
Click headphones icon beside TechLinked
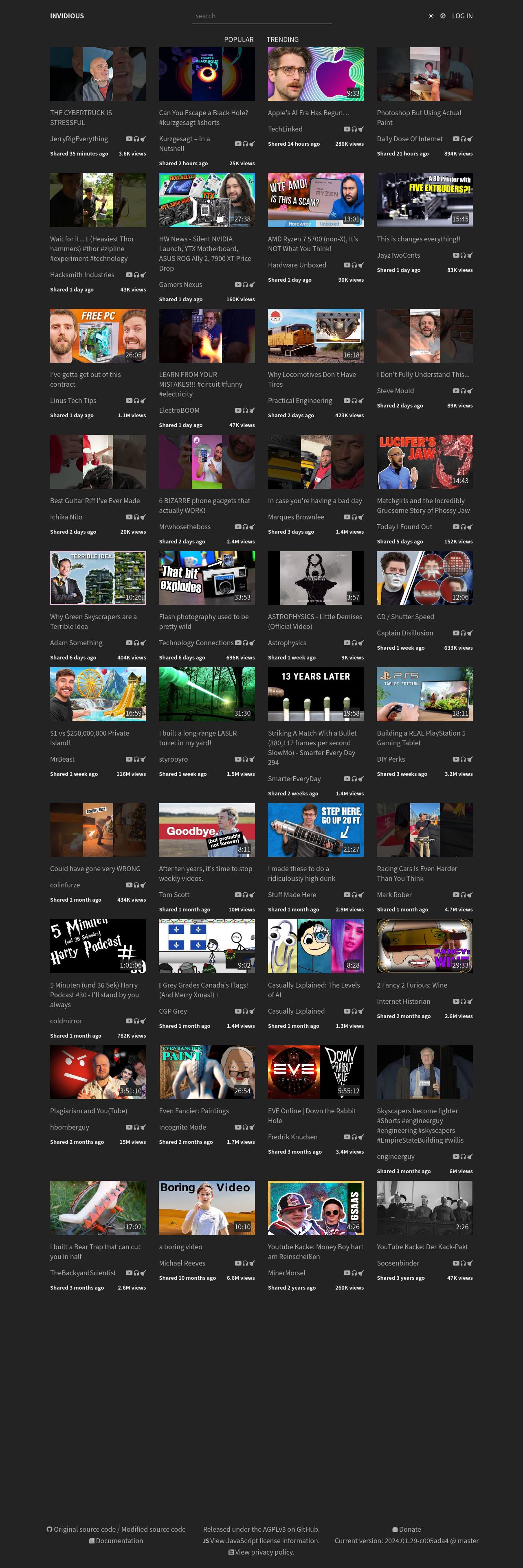[354, 129]
